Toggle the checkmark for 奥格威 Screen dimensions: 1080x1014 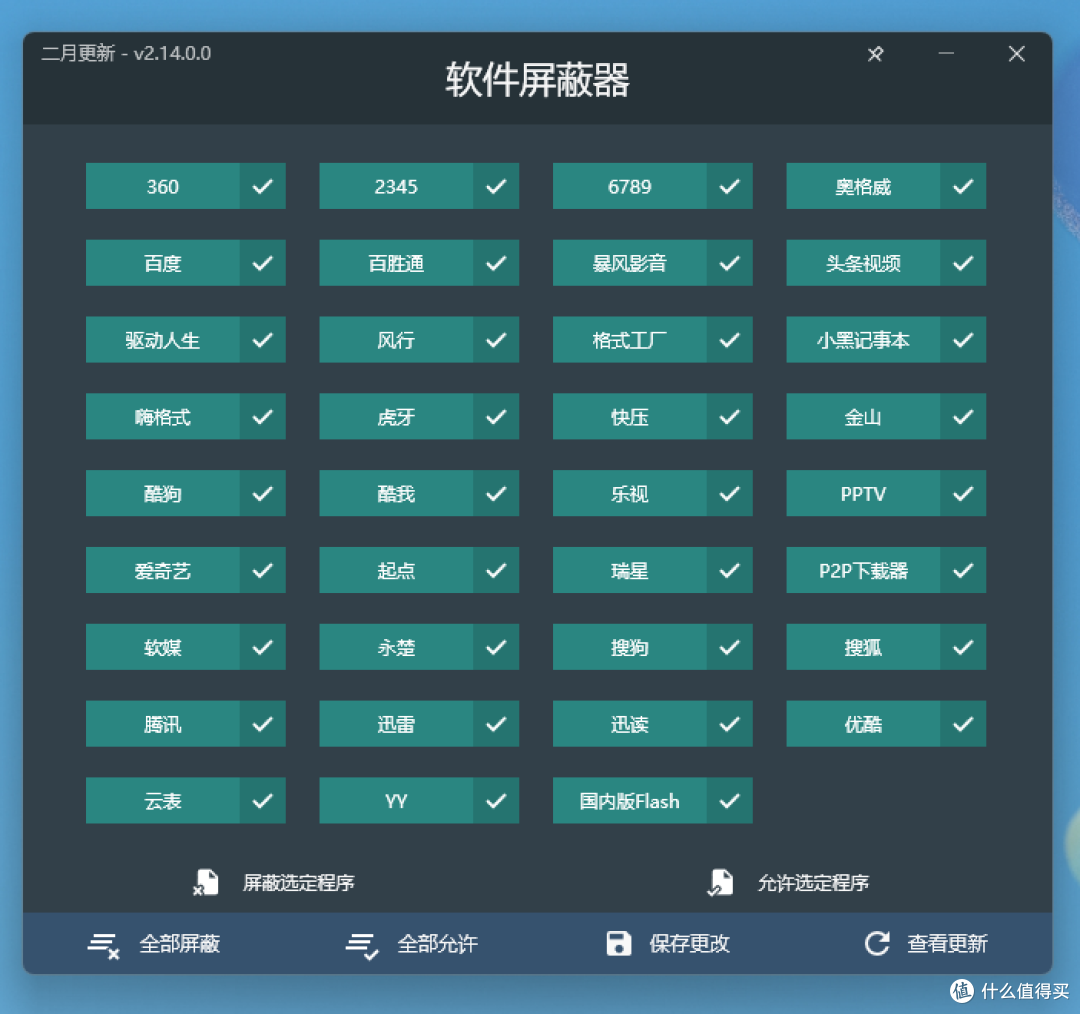[963, 186]
